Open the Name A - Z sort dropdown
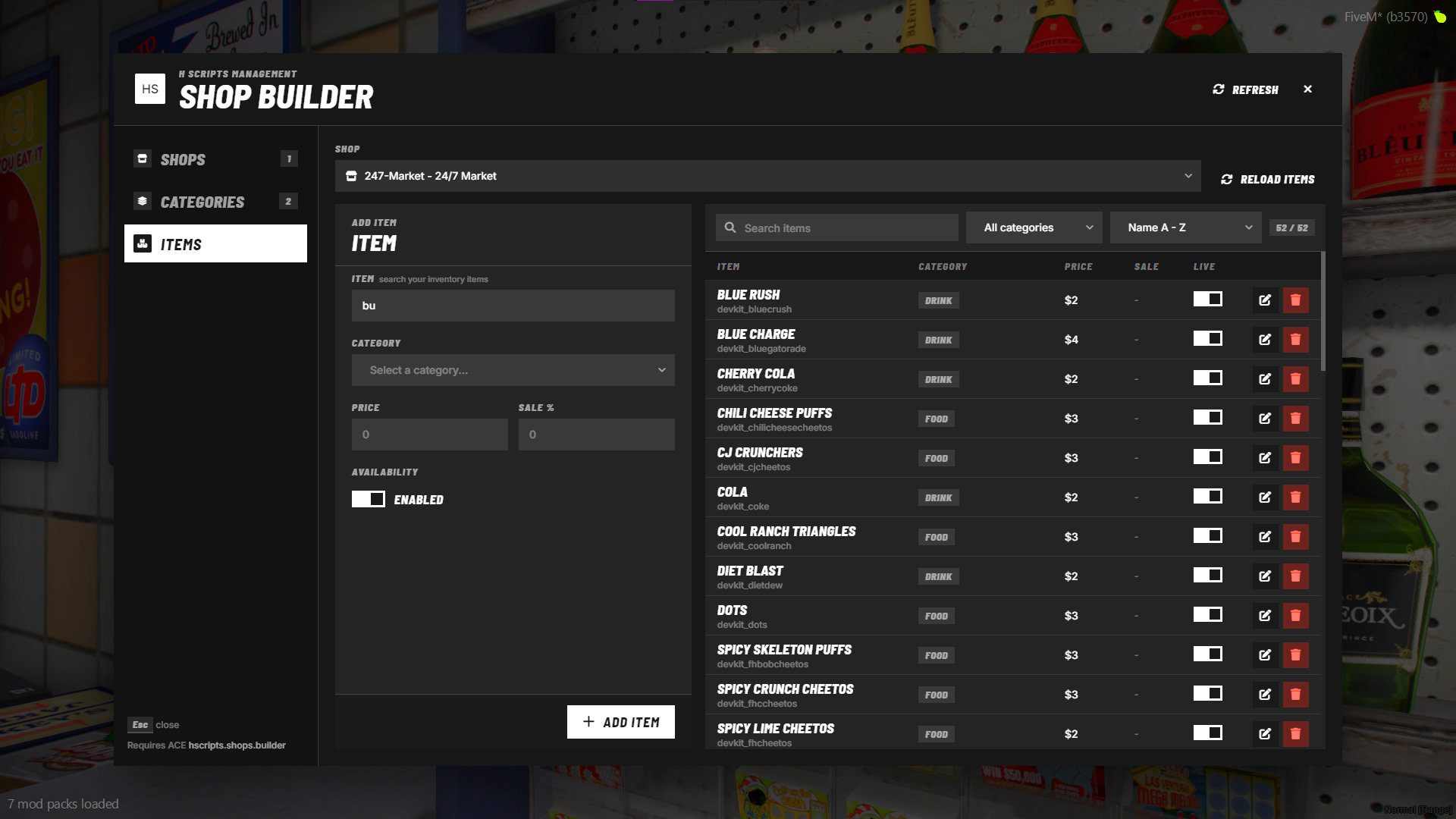1456x819 pixels. pos(1186,227)
